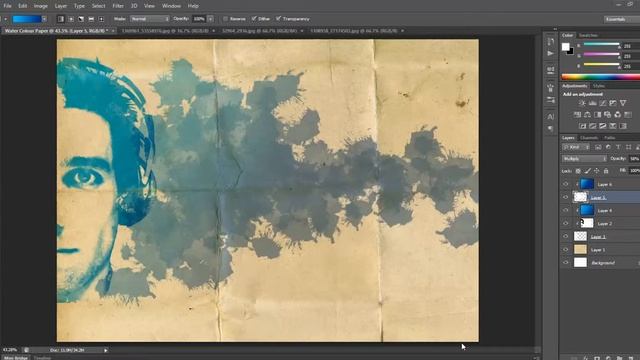
Task: Select the Radial Gradient style icon
Action: [x=71, y=19]
